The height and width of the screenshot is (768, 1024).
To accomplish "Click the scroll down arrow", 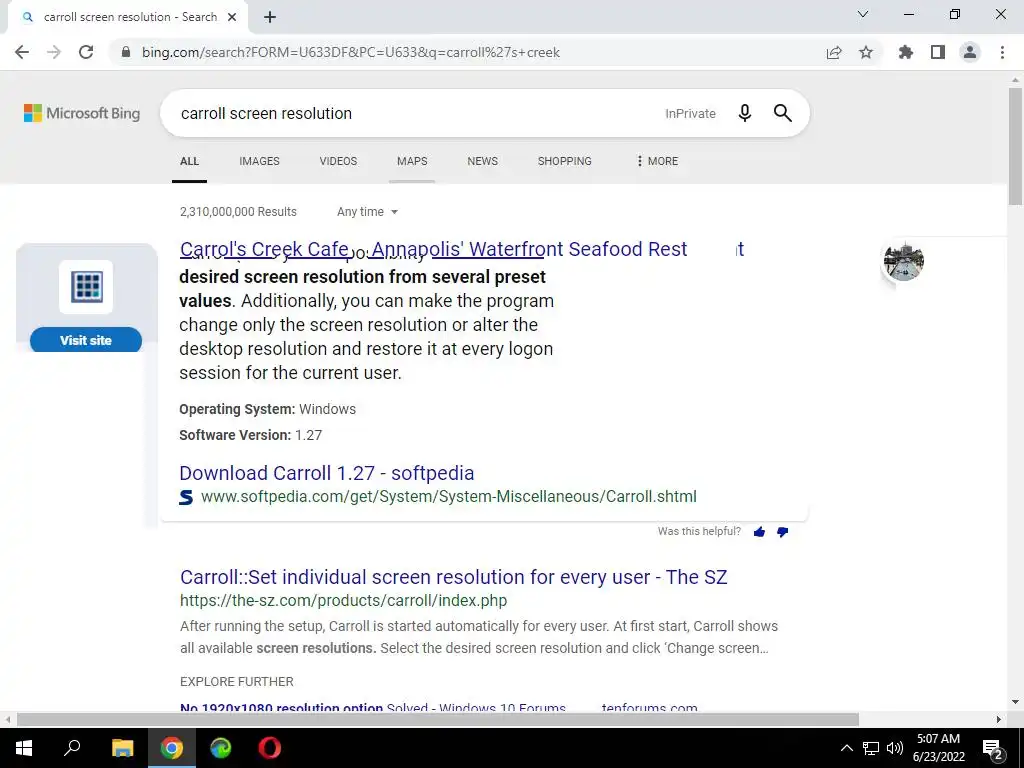I will pos(1015,703).
